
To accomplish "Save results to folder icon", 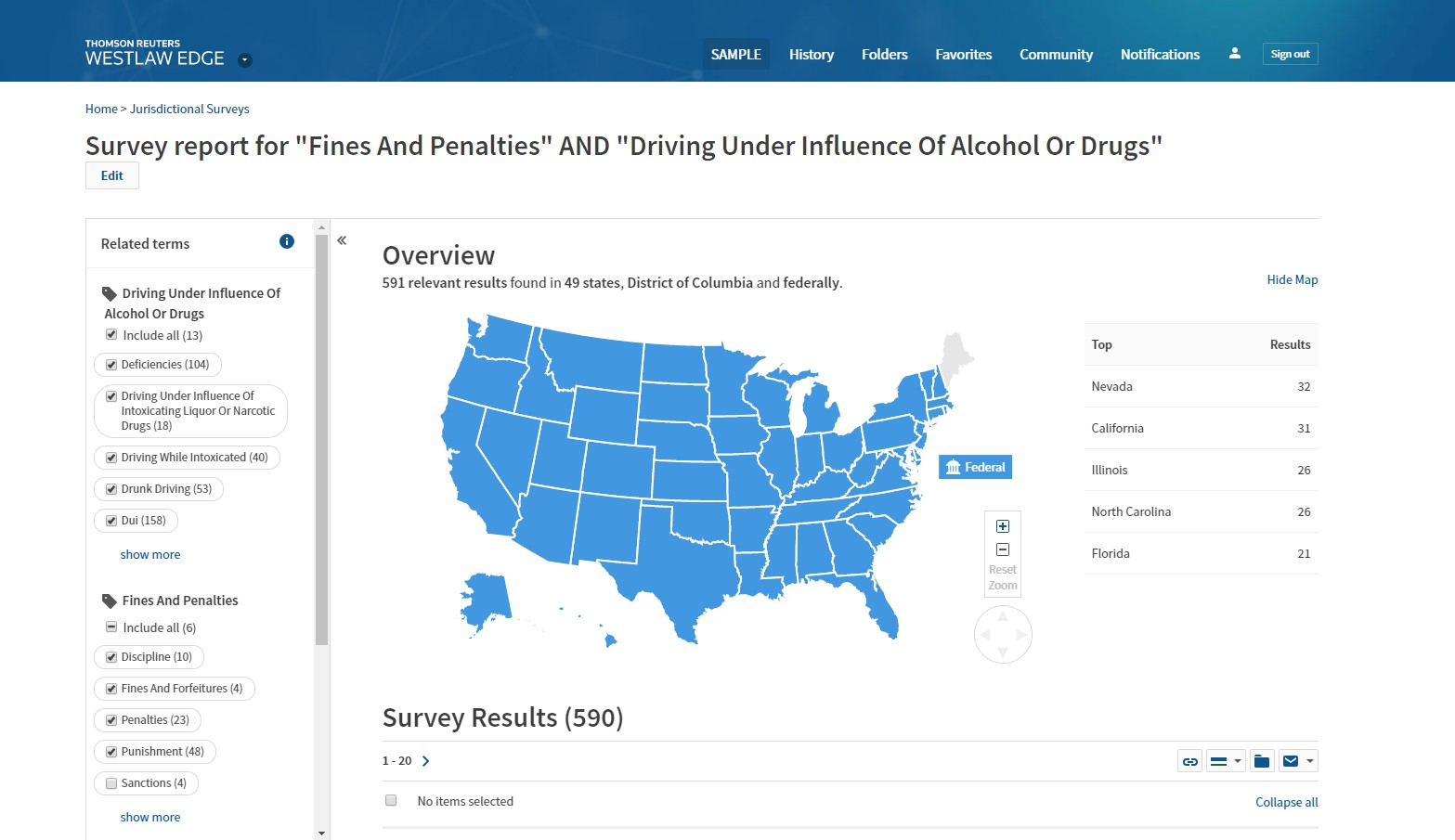I will [1261, 761].
